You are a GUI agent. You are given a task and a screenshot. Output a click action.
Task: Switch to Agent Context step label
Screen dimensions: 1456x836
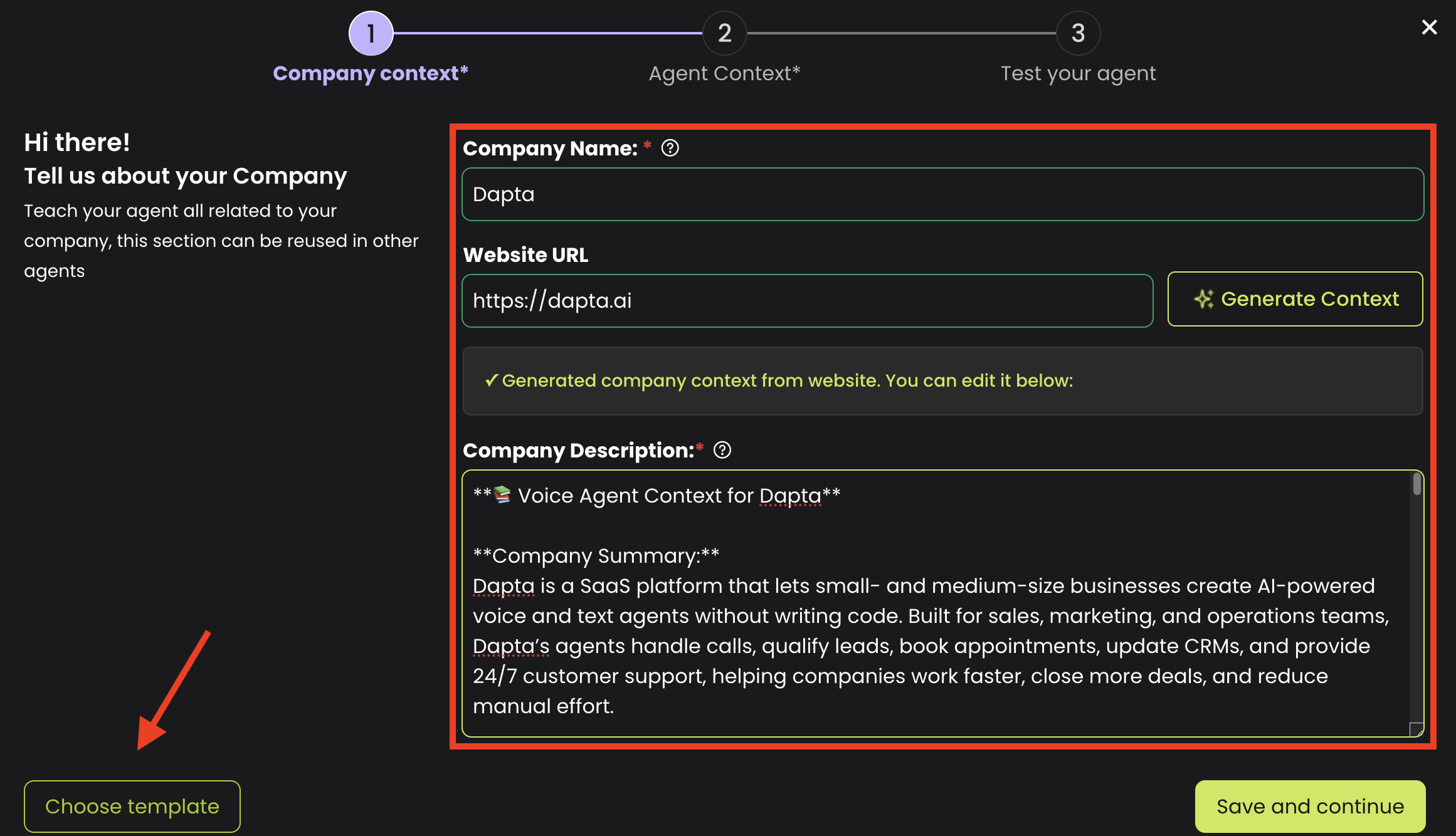click(724, 73)
